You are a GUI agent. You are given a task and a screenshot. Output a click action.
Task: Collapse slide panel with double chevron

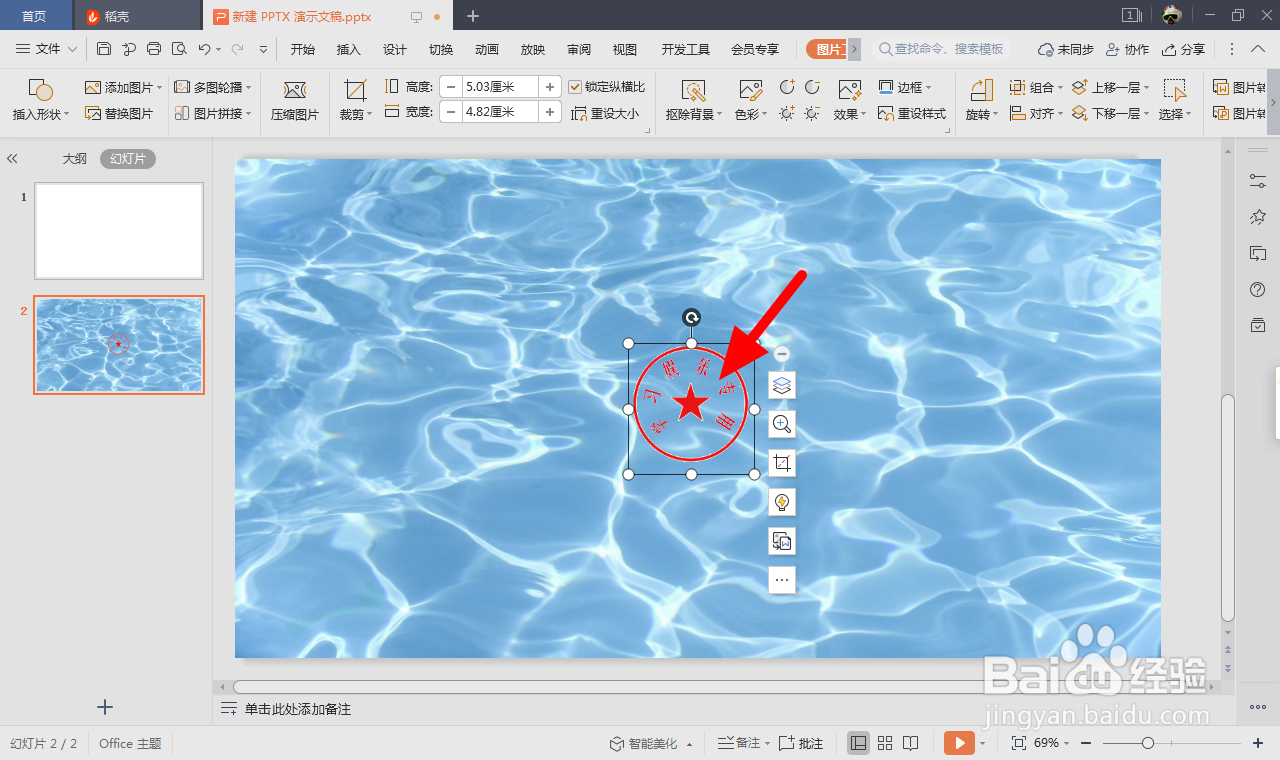[13, 159]
